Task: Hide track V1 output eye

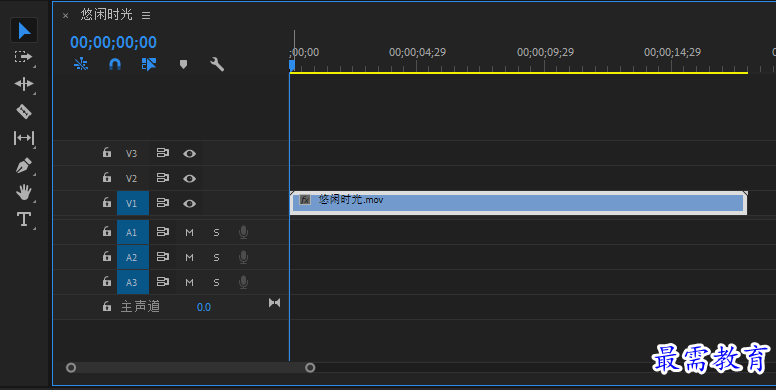Action: tap(189, 203)
